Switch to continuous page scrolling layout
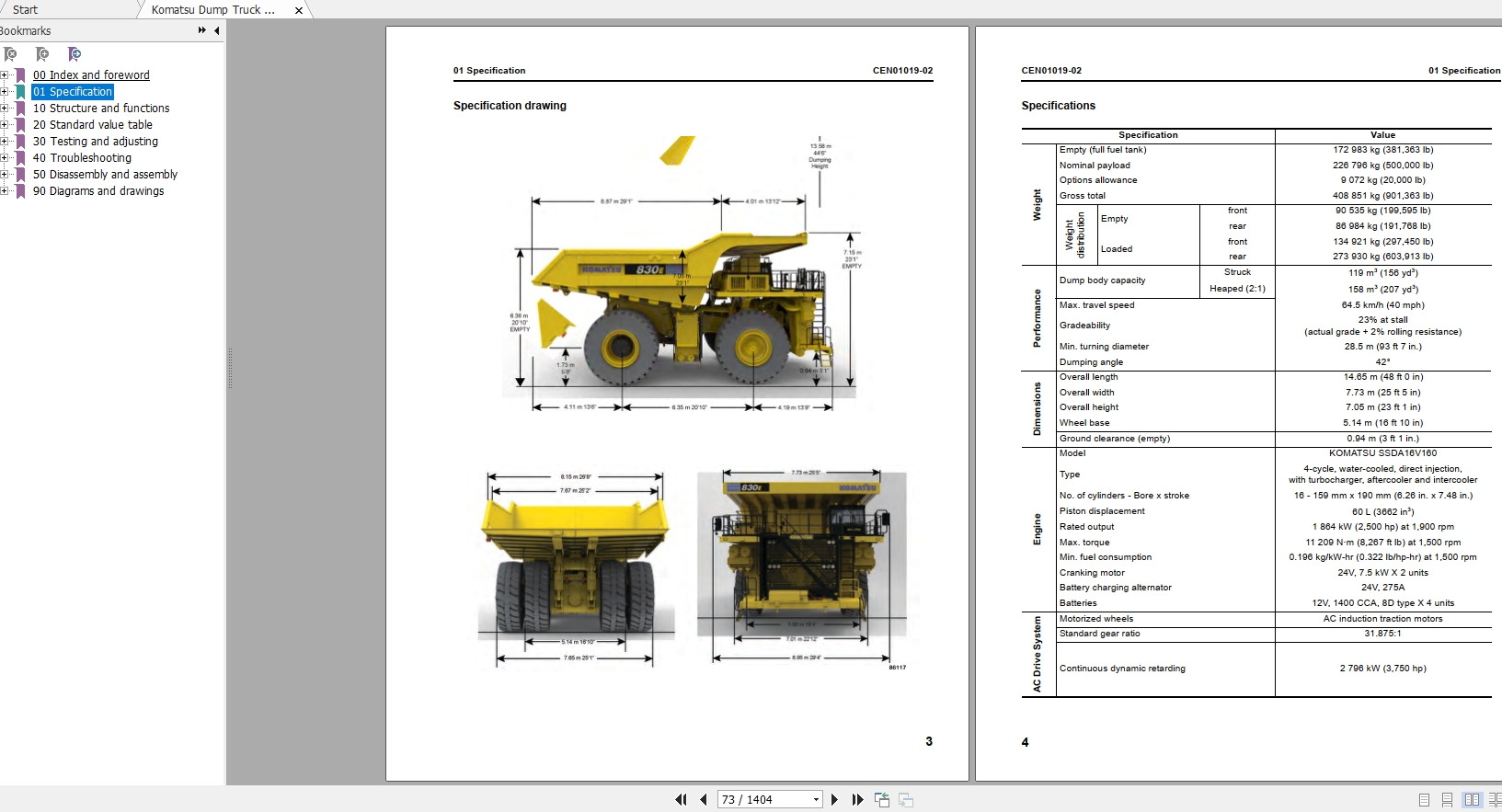The image size is (1502, 812). [x=1447, y=800]
